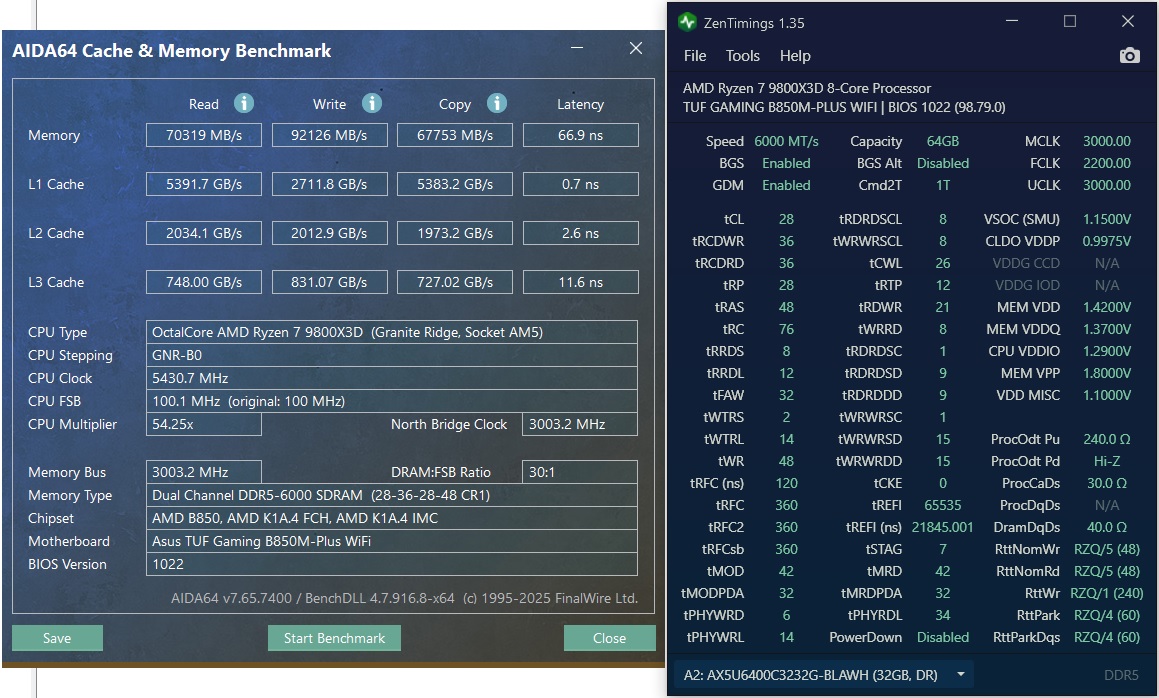This screenshot has width=1159, height=698.
Task: Select the L2 Cache Read value 2034.1 GB/s
Action: (204, 233)
